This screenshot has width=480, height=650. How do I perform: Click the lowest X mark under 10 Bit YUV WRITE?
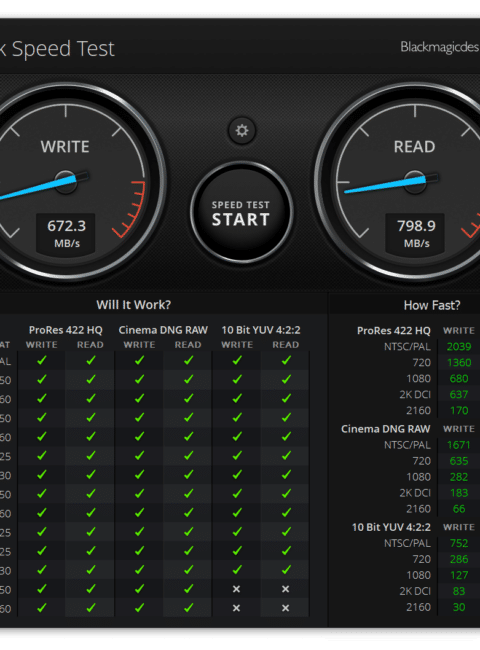[236, 608]
